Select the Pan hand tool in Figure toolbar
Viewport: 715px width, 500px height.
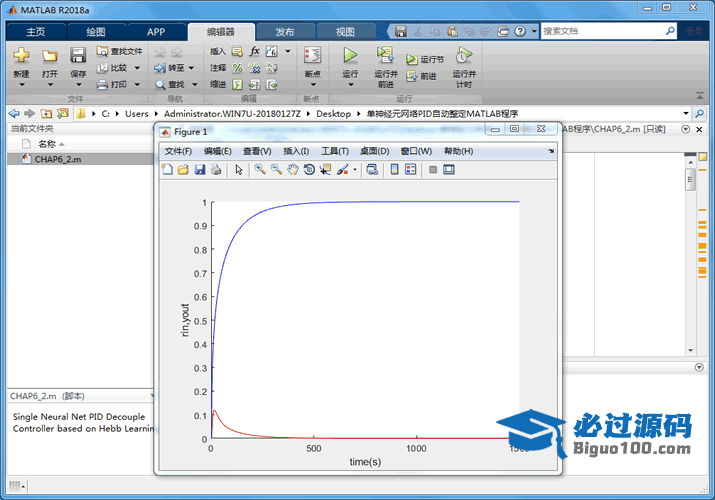click(x=292, y=170)
